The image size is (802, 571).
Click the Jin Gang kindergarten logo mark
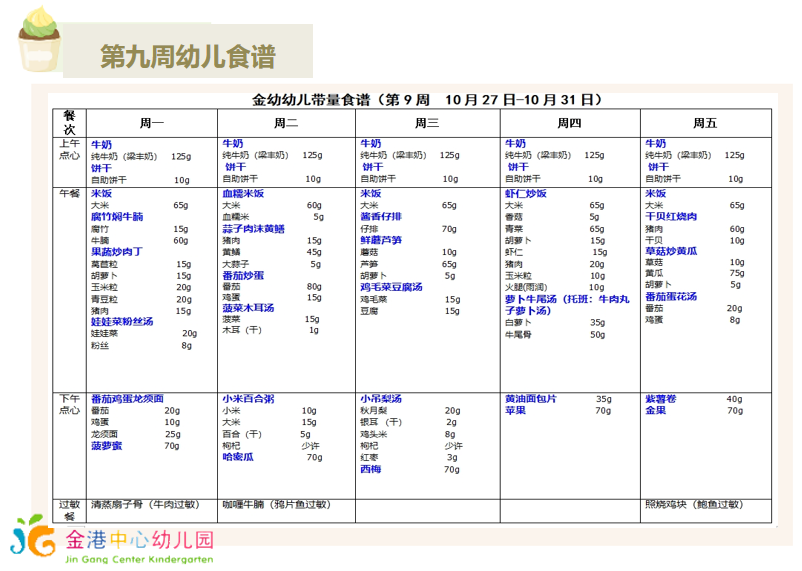[x=33, y=536]
